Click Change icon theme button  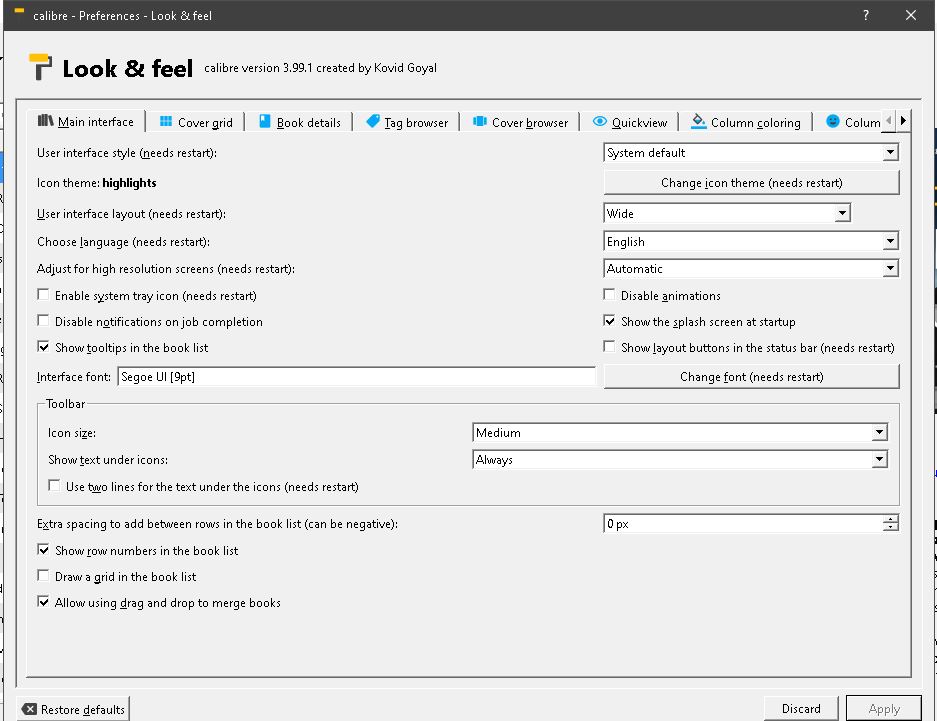[x=751, y=183]
